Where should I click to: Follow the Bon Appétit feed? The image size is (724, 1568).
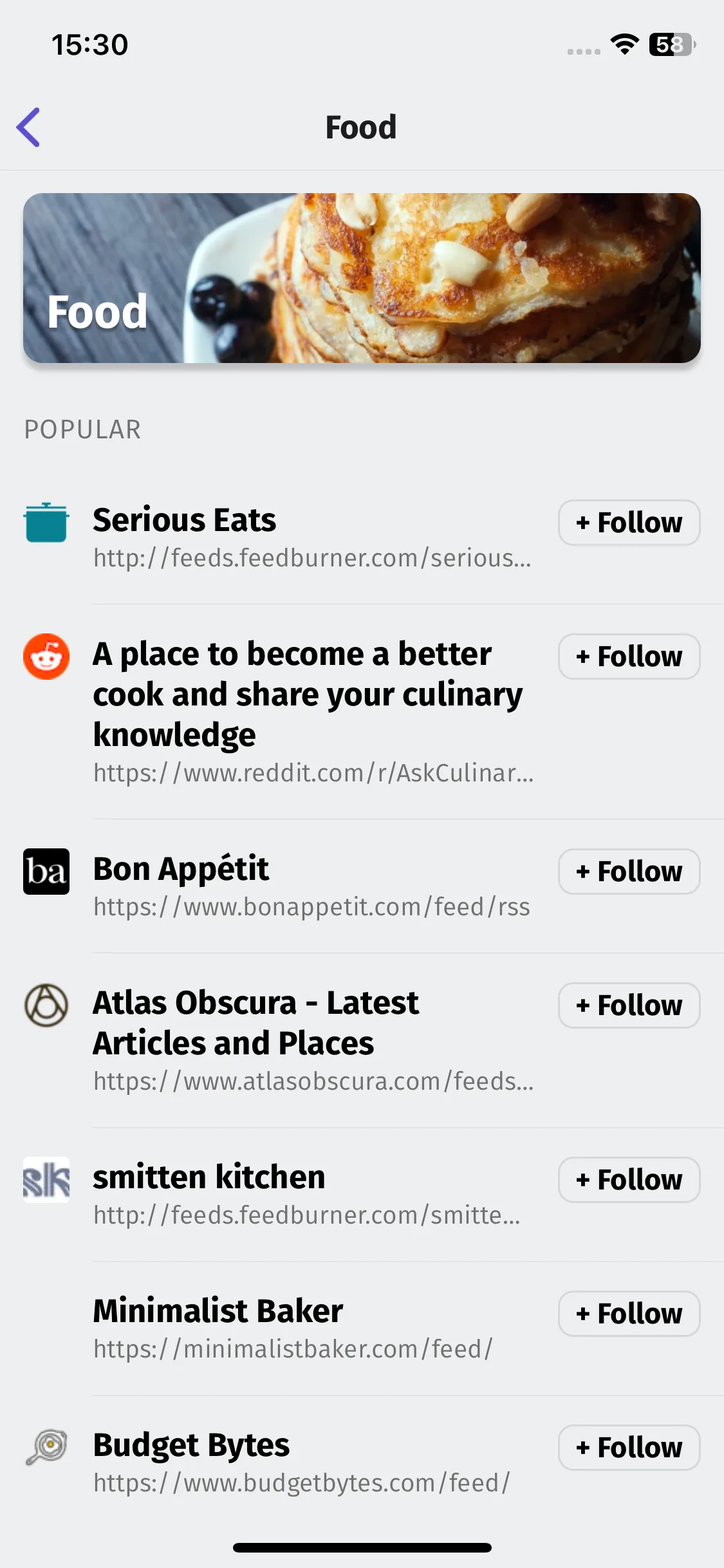click(629, 872)
